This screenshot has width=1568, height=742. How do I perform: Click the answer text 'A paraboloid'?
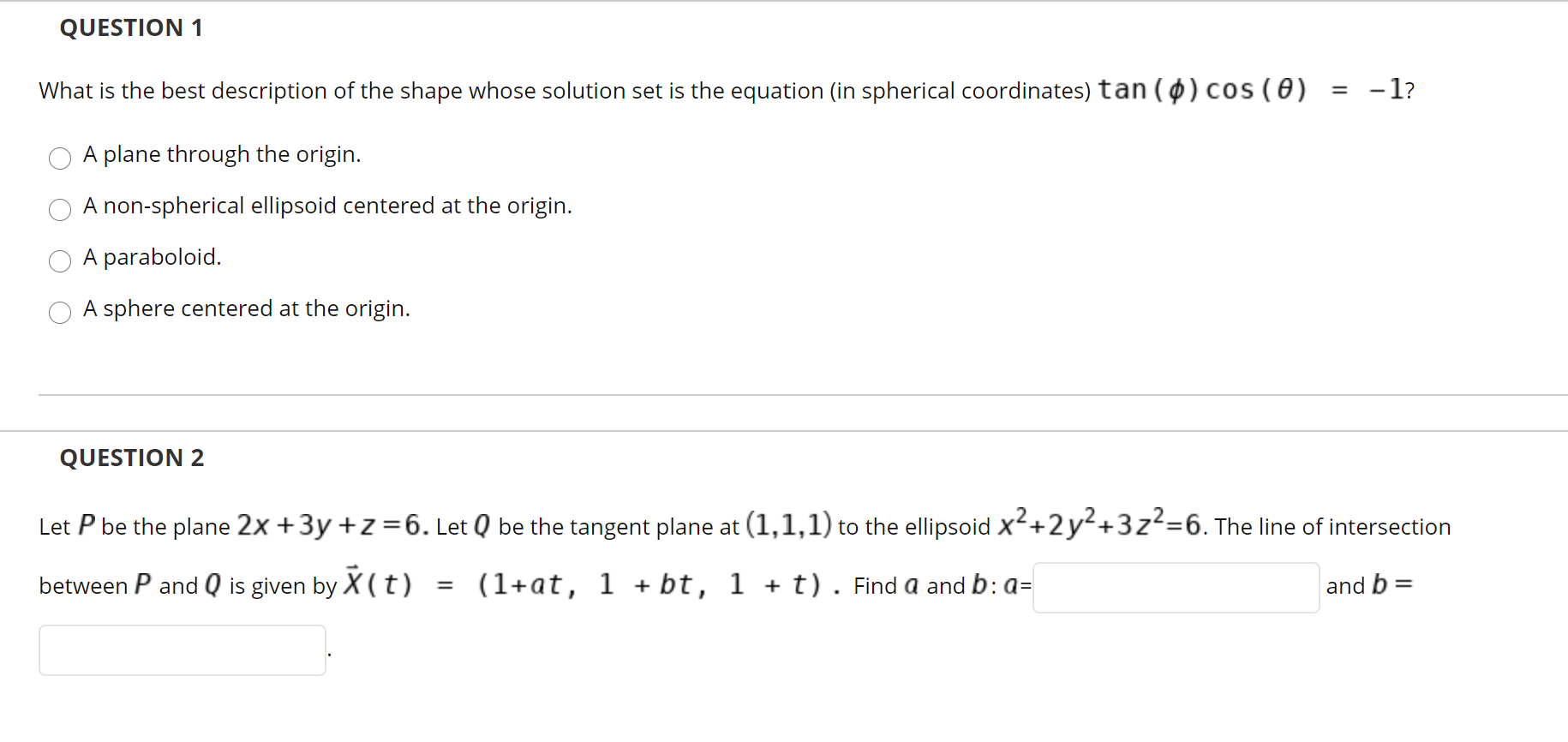pyautogui.click(x=151, y=257)
